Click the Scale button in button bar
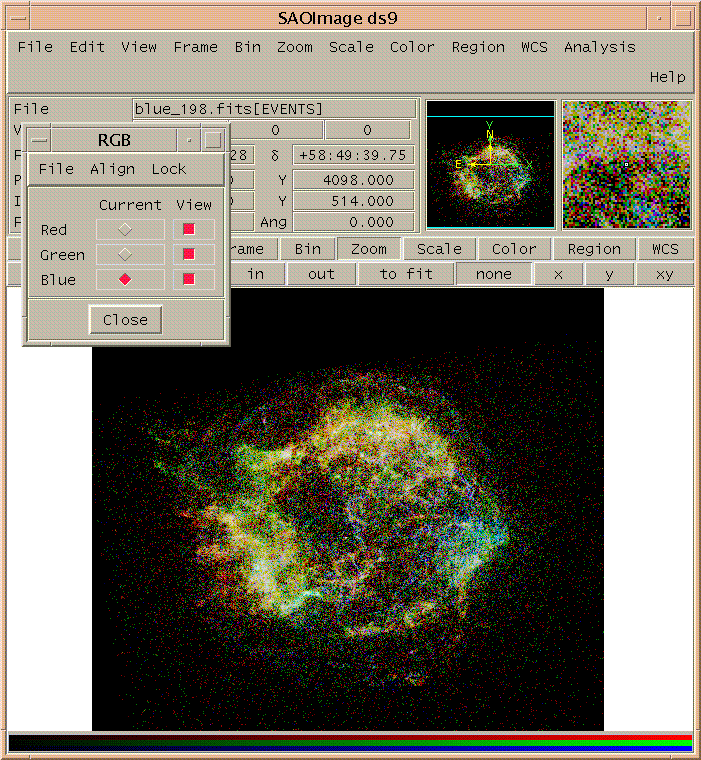This screenshot has width=701, height=760. (439, 249)
